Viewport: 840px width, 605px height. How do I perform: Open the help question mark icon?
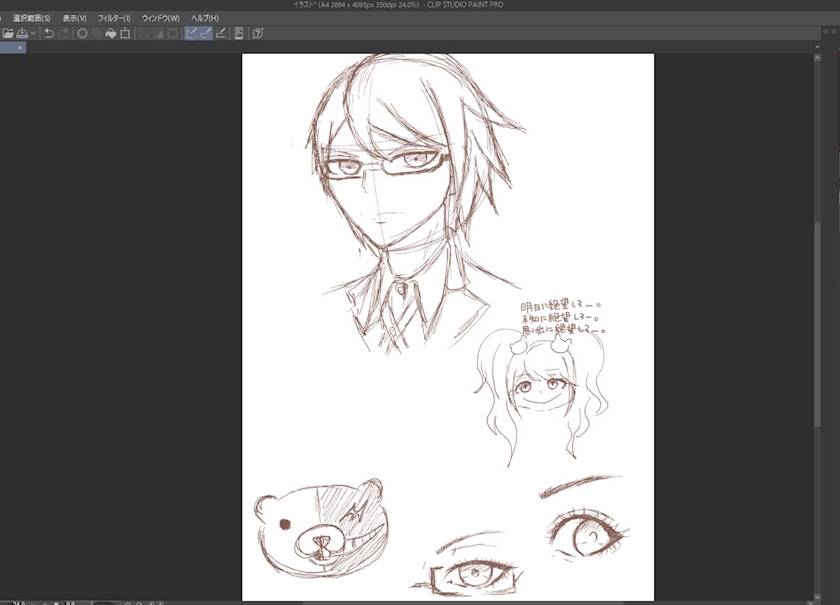coord(257,33)
